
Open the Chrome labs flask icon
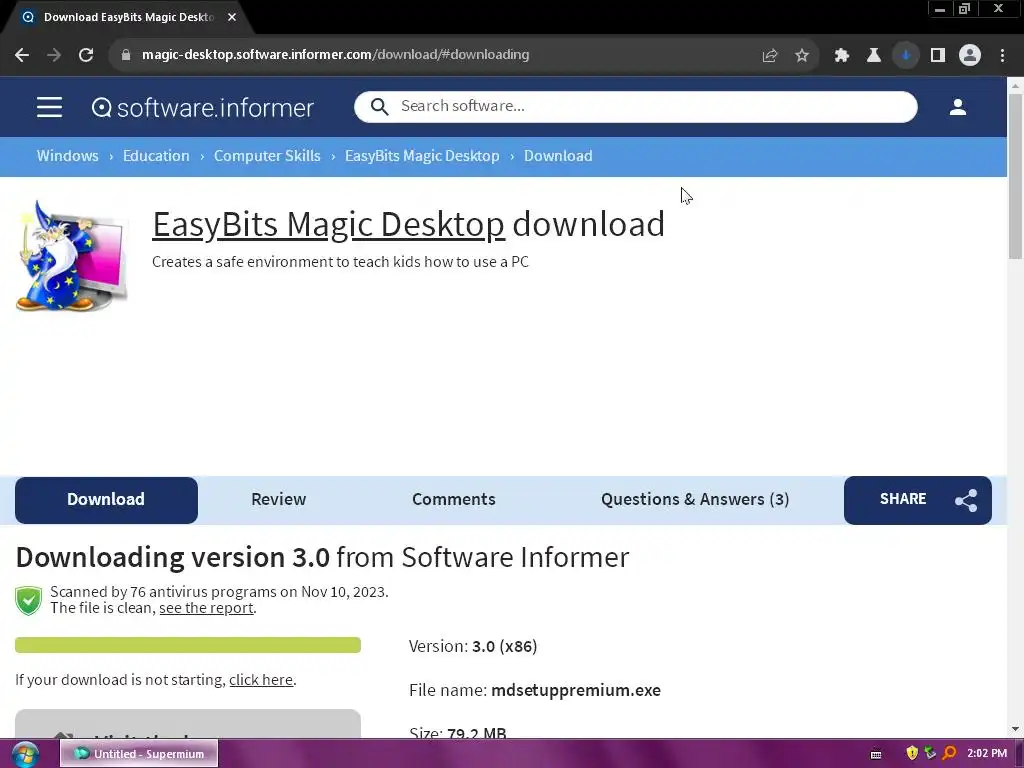[x=874, y=56]
